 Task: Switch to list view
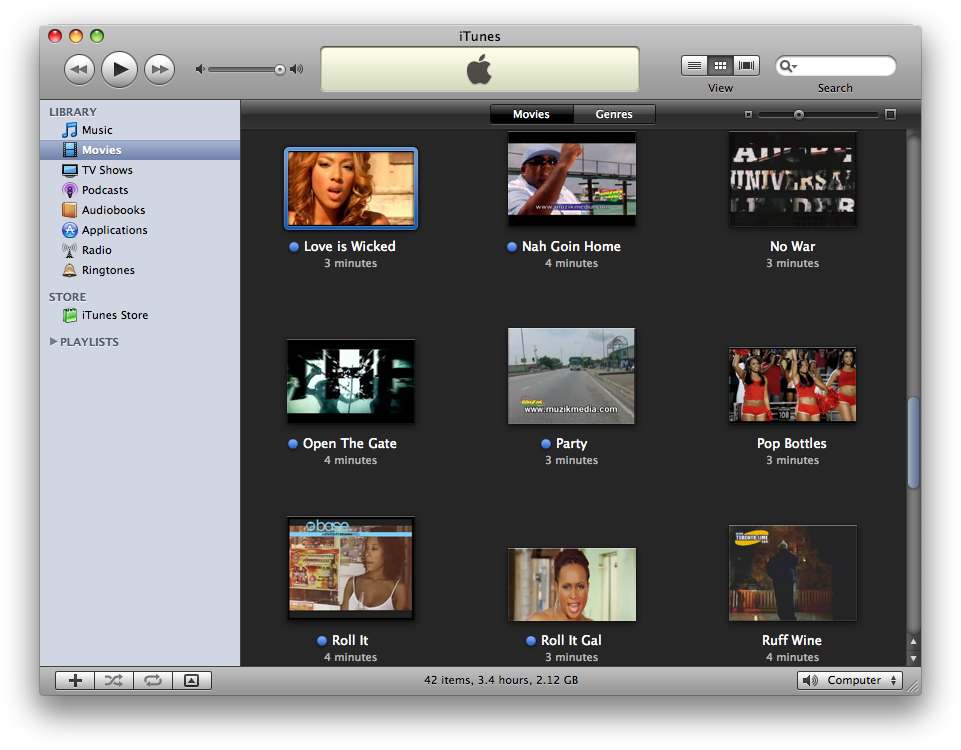click(x=694, y=66)
